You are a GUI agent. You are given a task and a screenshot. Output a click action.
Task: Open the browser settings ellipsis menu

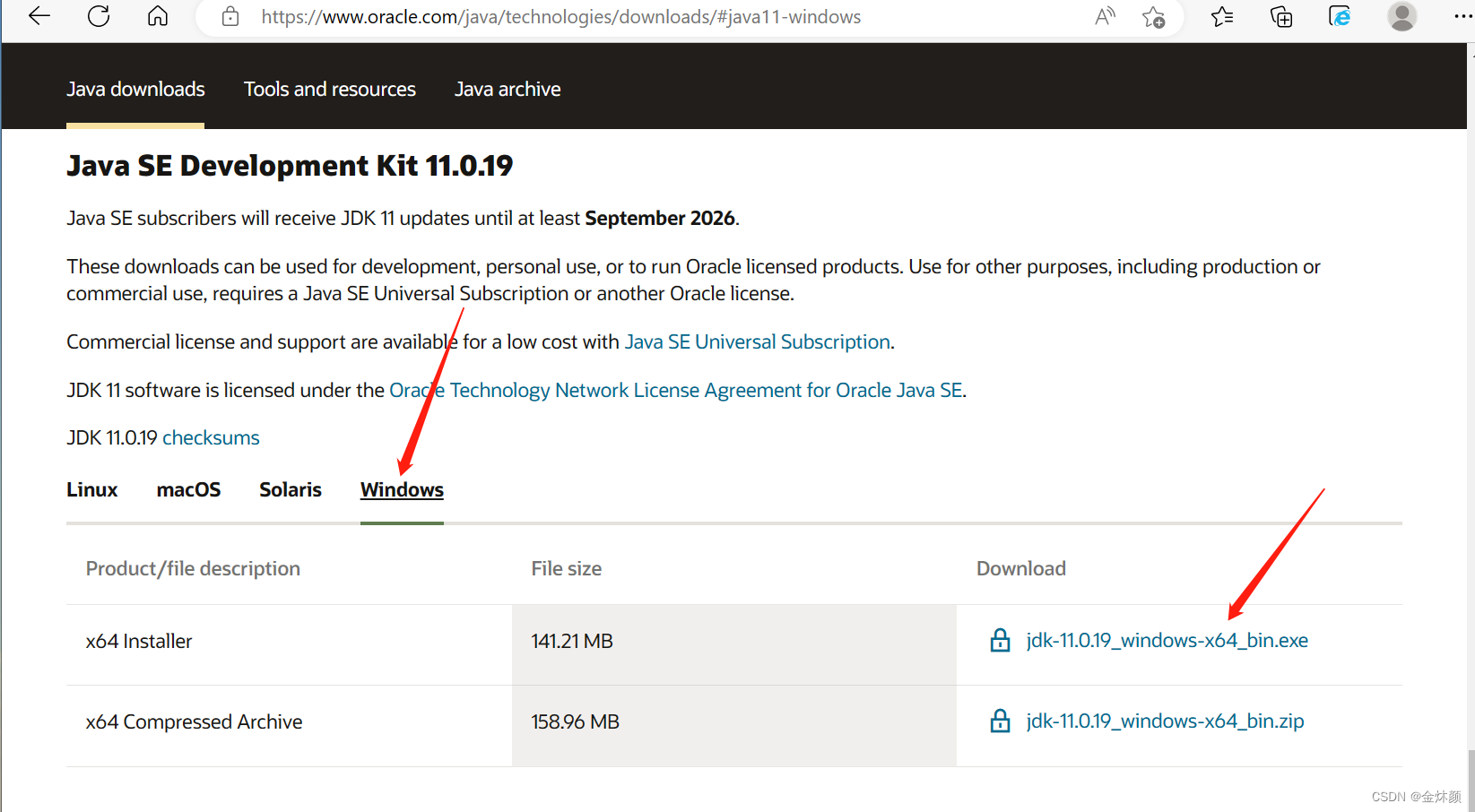(x=1462, y=16)
